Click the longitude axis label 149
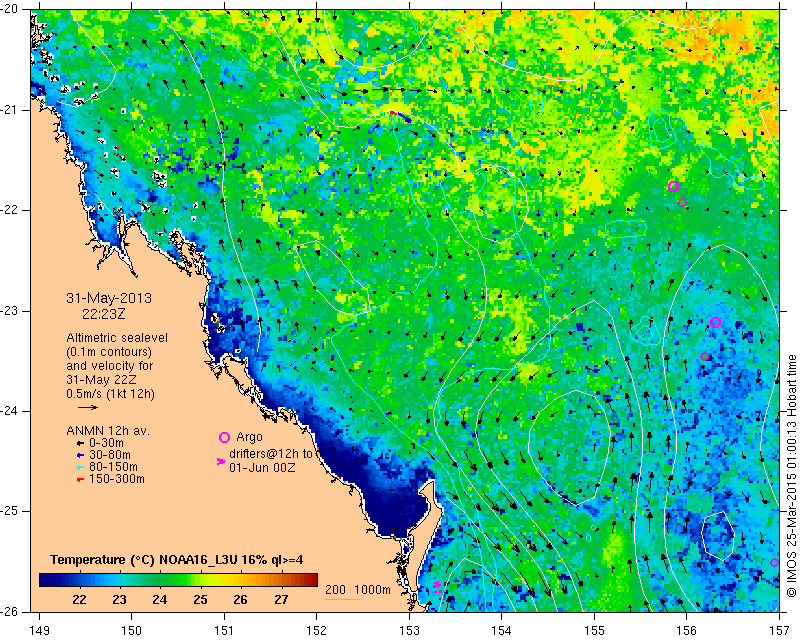 [39, 631]
